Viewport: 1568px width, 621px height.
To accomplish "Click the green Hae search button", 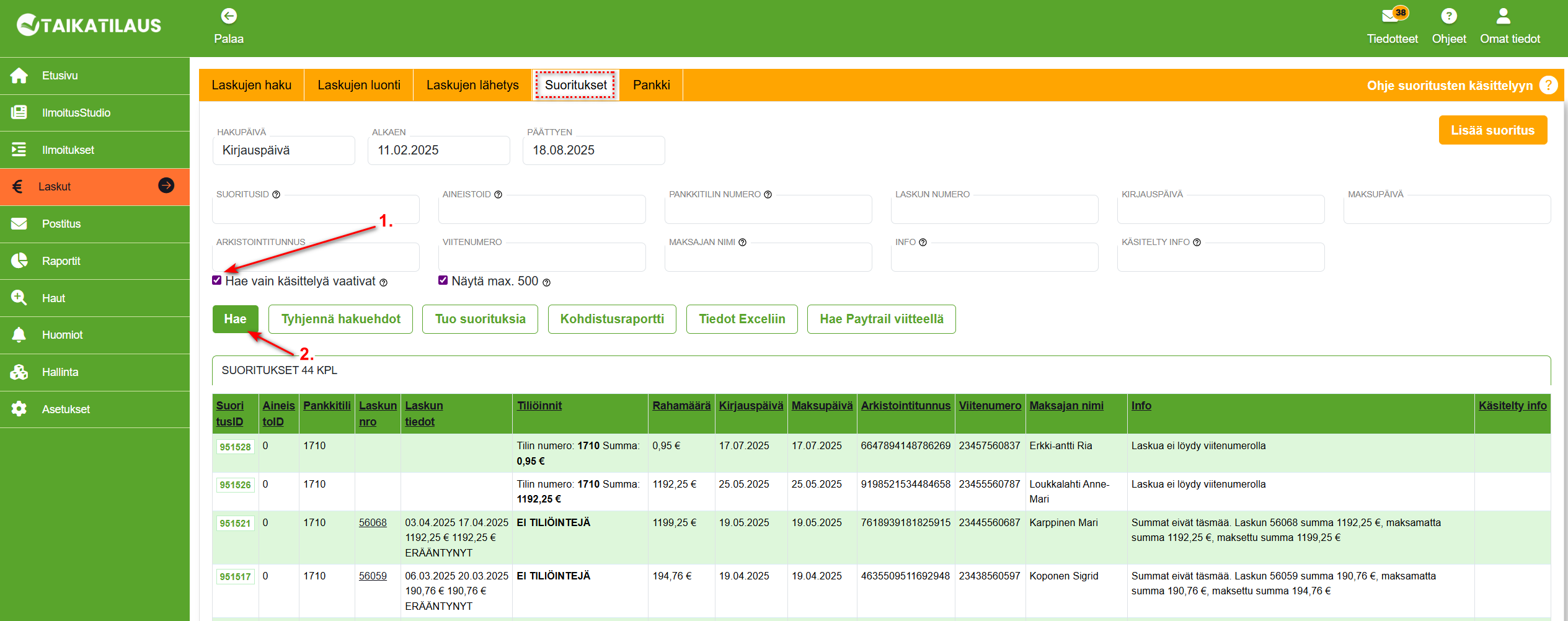I will (x=235, y=319).
